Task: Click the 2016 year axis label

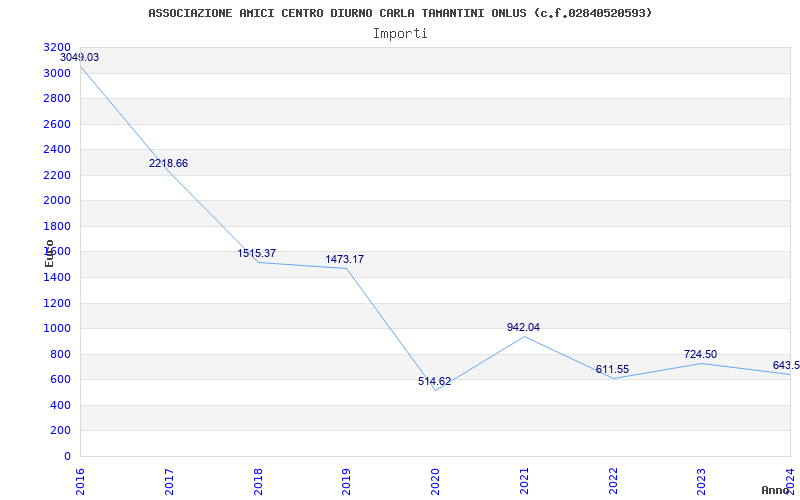Action: 81,479
